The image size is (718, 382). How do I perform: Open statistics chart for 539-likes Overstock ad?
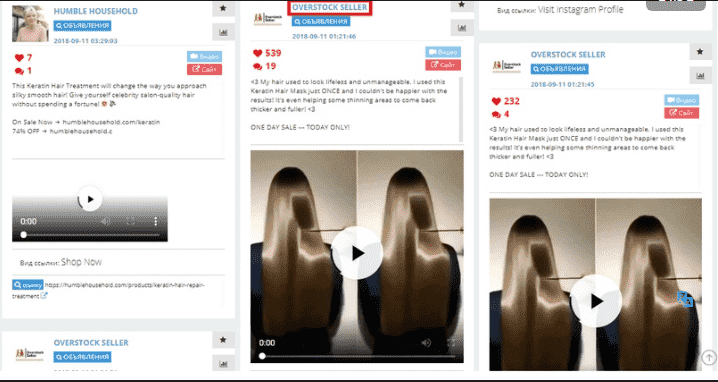click(462, 28)
